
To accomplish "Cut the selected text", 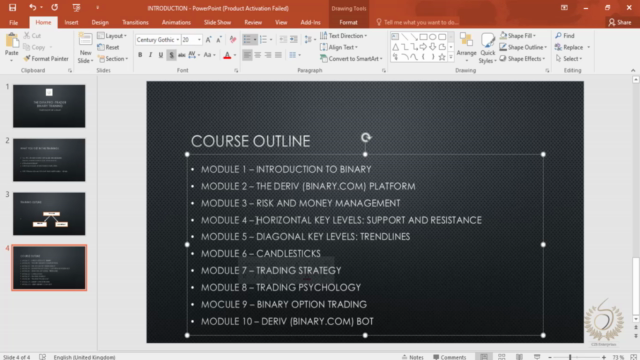I will [32, 36].
